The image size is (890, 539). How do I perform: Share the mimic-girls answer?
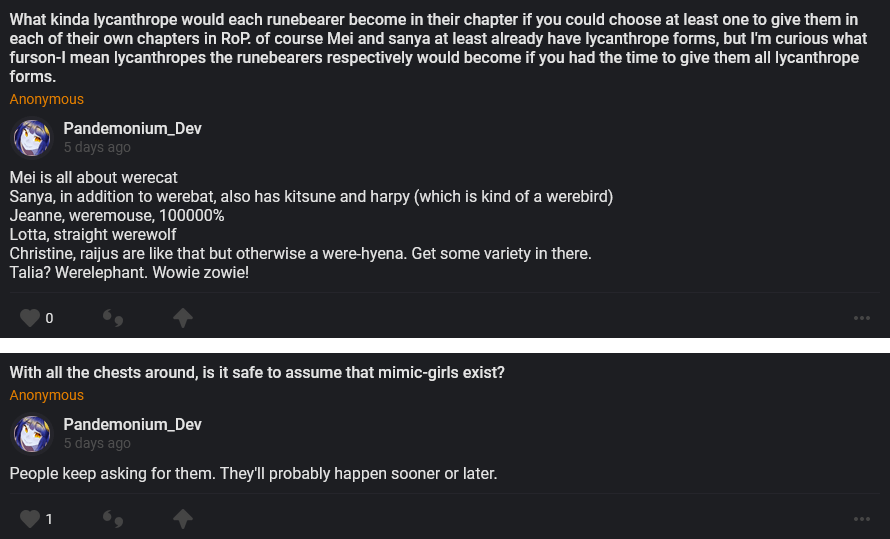(x=182, y=519)
